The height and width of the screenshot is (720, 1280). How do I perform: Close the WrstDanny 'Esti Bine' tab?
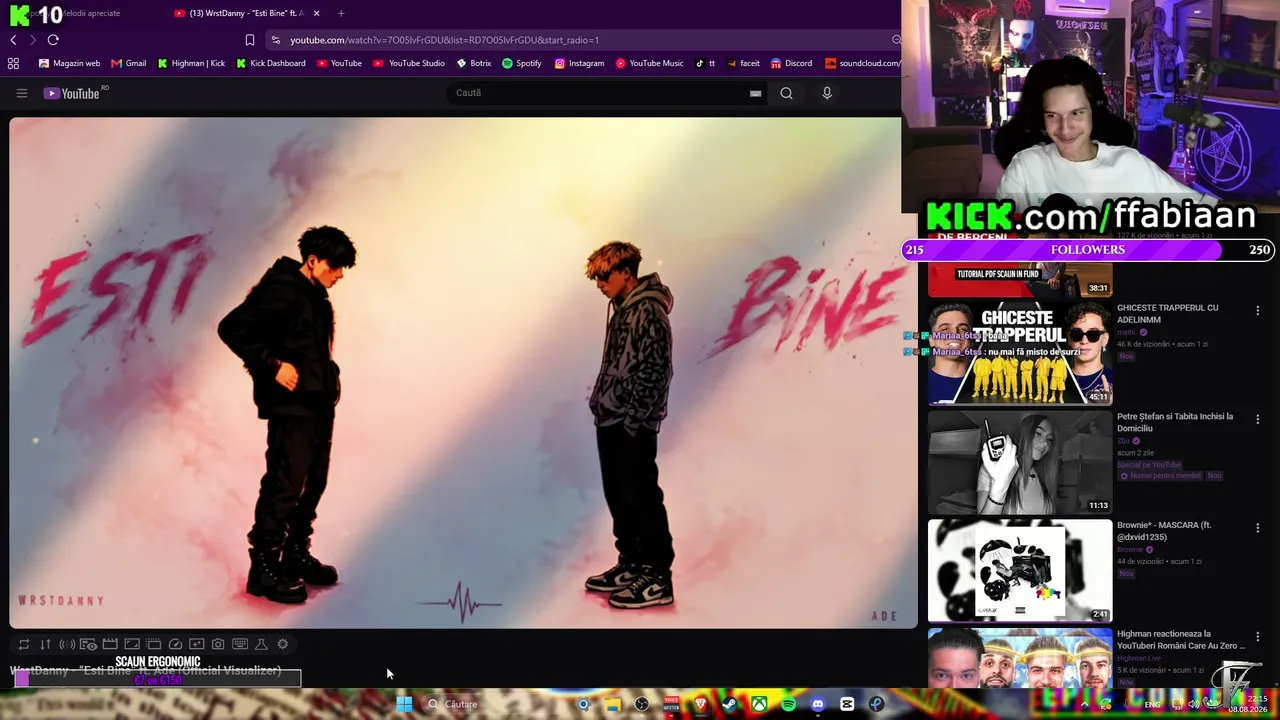click(x=317, y=13)
